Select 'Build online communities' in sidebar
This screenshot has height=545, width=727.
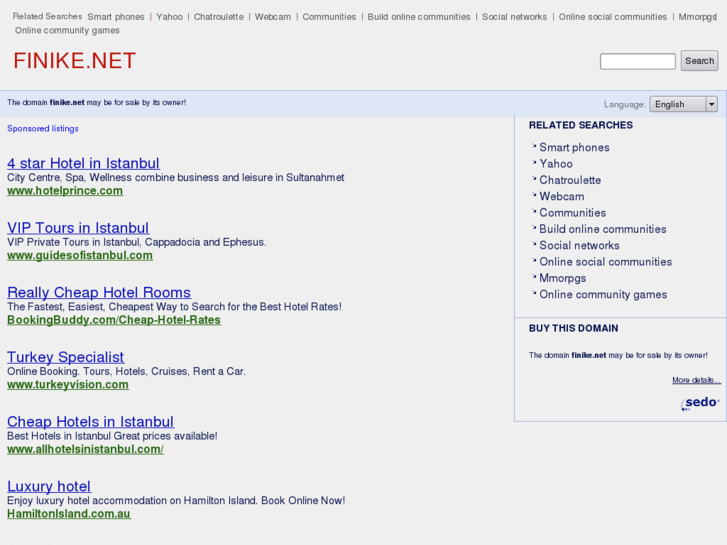pyautogui.click(x=603, y=229)
